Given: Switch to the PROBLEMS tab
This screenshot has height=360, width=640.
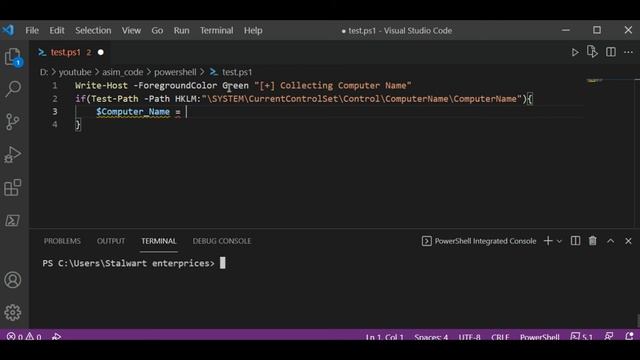Looking at the screenshot, I should [x=62, y=241].
